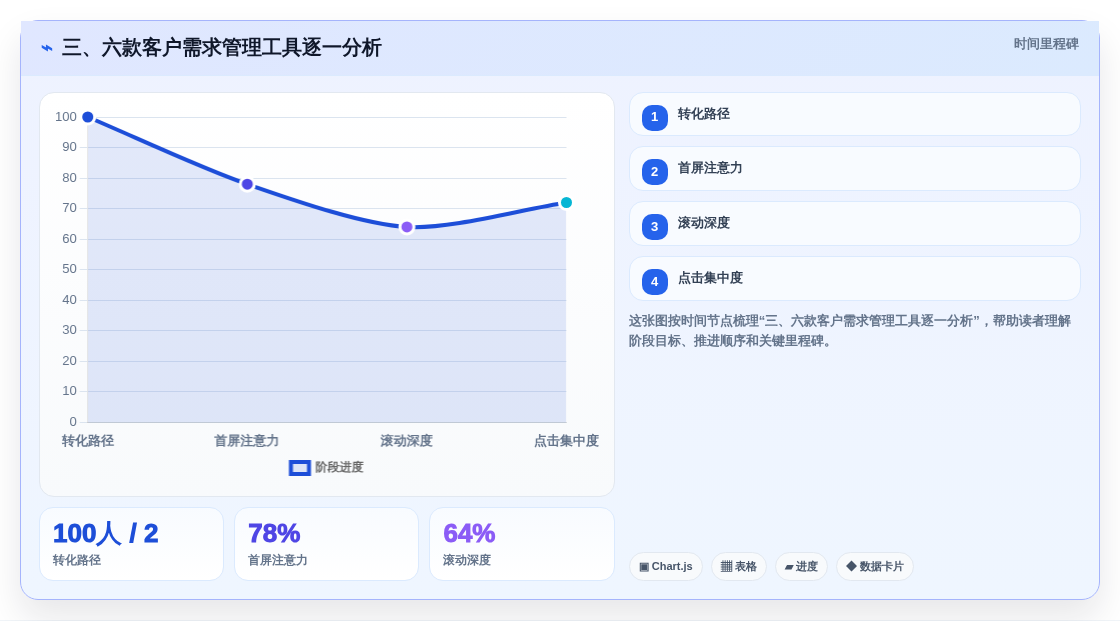Click the number 2 badge for 首屏注意力

click(x=654, y=172)
